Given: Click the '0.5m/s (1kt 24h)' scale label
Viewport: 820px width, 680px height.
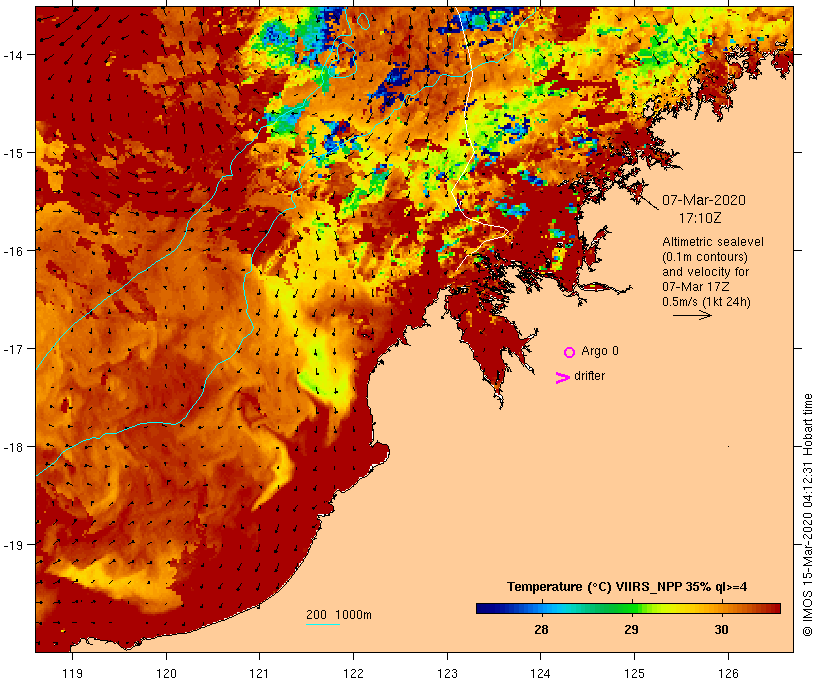Looking at the screenshot, I should click(706, 302).
